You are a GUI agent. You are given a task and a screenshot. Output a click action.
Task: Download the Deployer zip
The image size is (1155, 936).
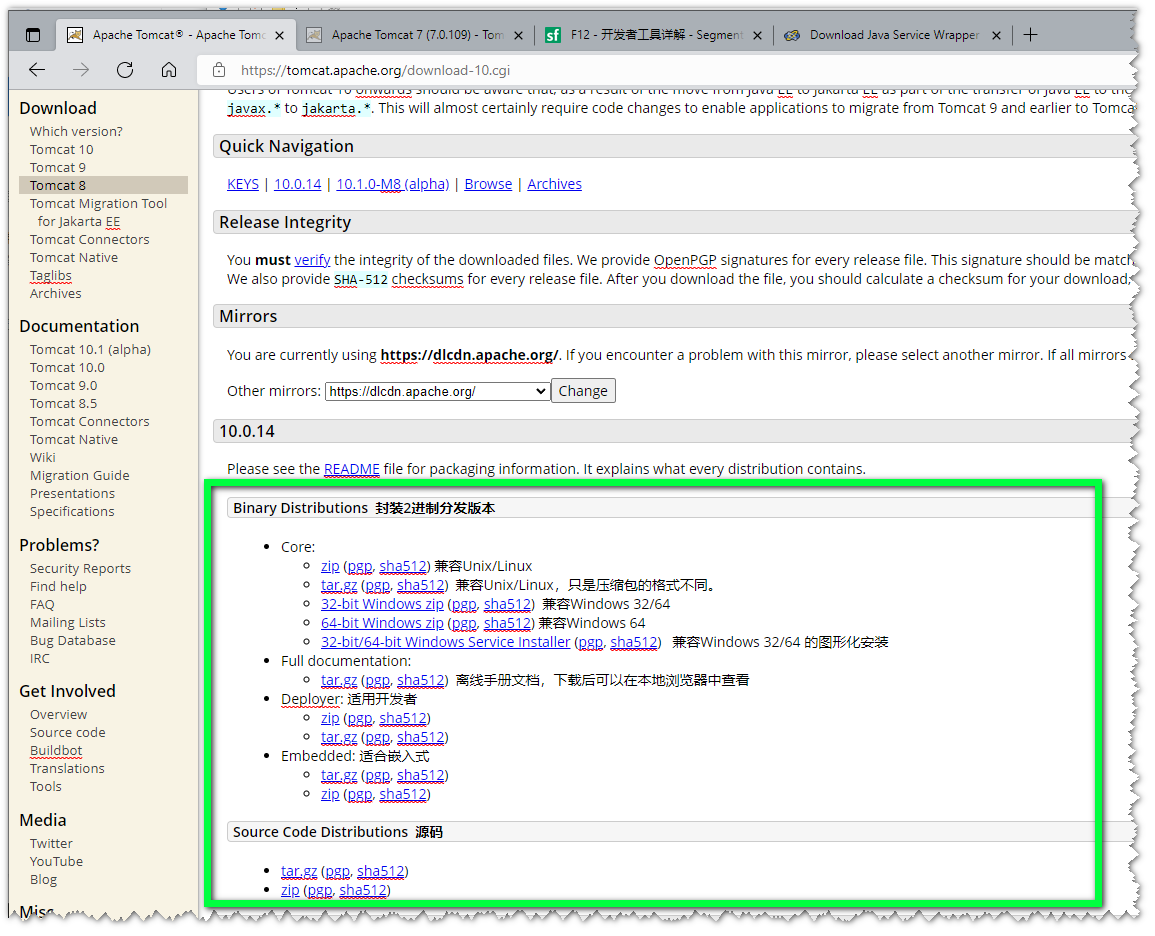tap(330, 719)
